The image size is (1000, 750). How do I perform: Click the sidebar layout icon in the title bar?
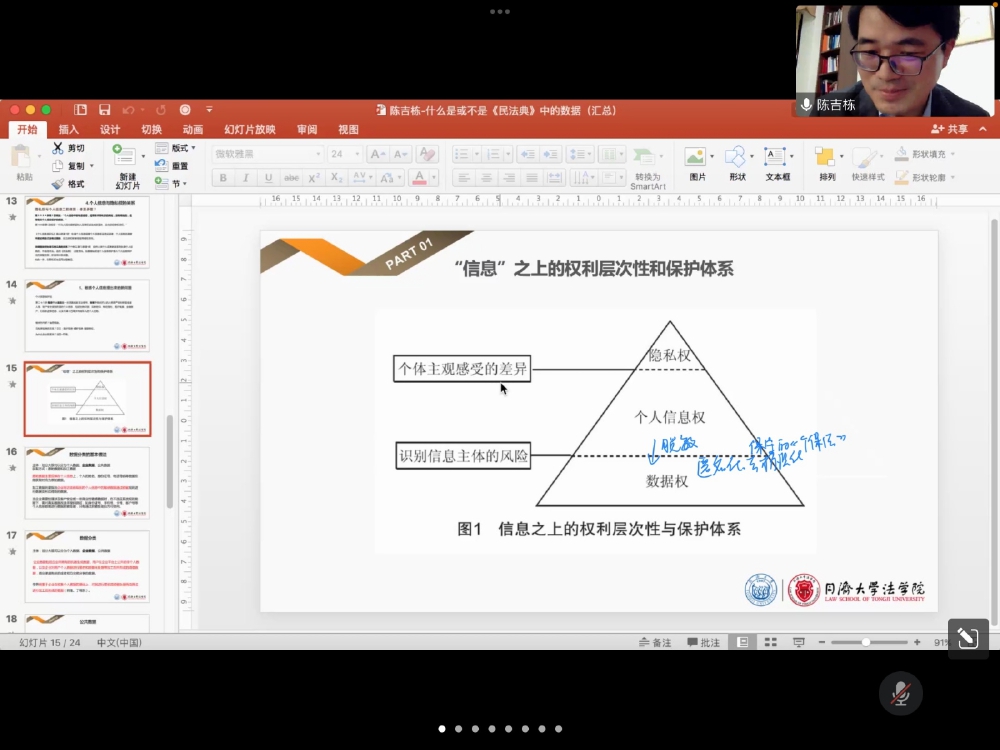(80, 110)
